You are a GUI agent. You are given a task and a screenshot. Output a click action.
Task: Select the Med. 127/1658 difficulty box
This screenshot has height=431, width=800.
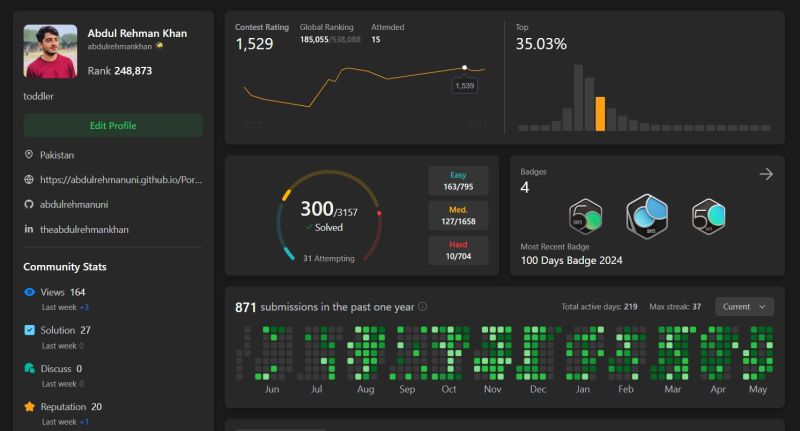pos(458,215)
